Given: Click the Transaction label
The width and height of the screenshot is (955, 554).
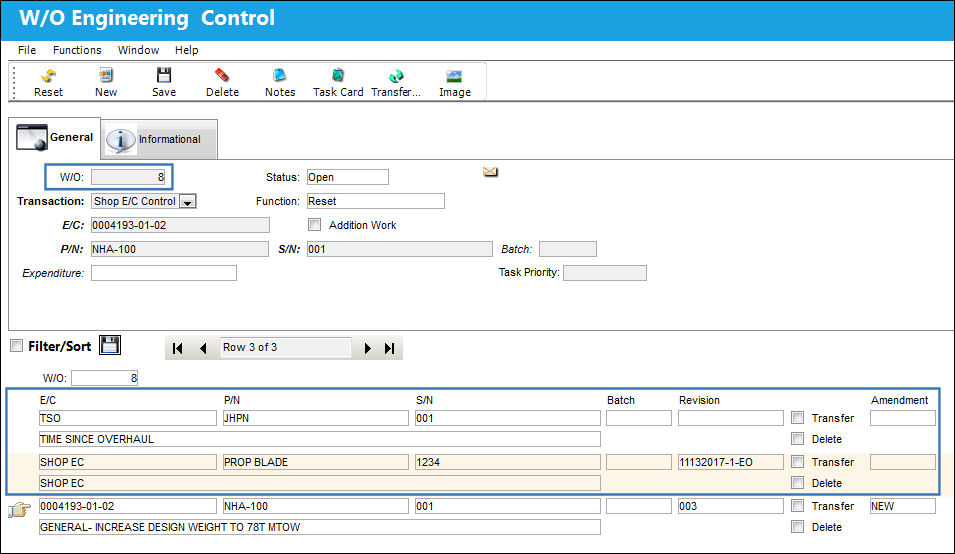Looking at the screenshot, I should point(51,201).
